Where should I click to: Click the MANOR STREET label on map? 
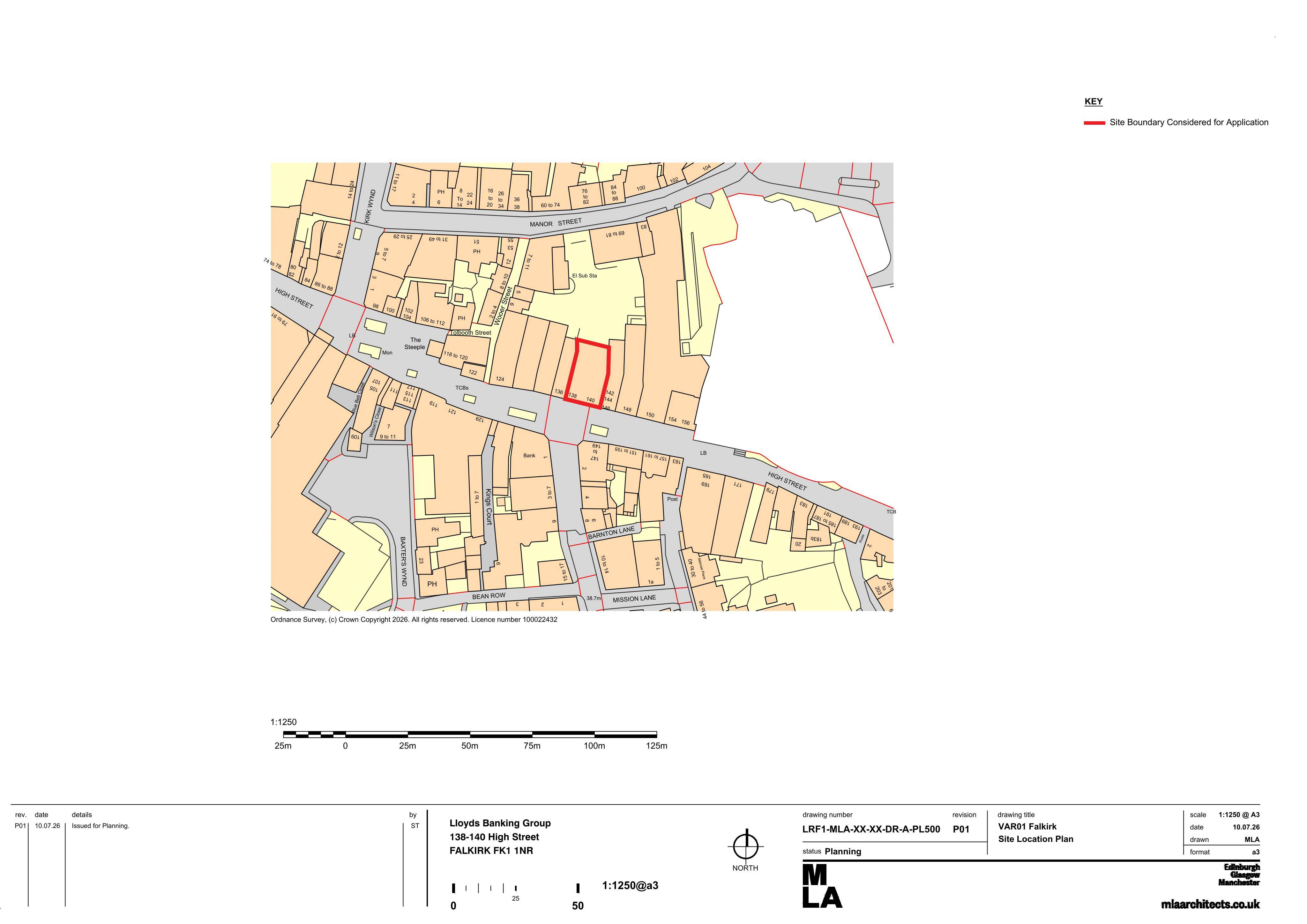(556, 223)
